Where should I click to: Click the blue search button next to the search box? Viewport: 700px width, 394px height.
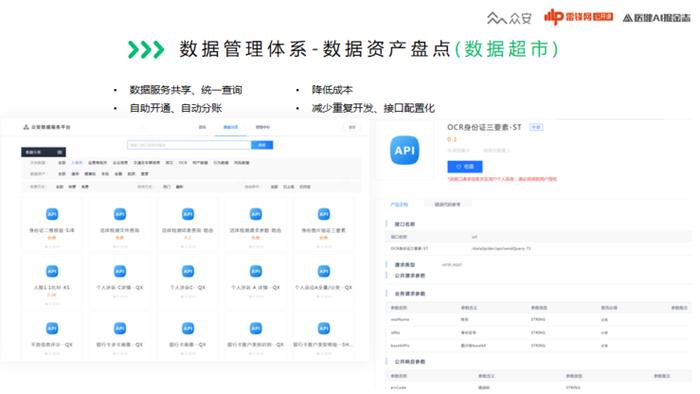(x=262, y=145)
